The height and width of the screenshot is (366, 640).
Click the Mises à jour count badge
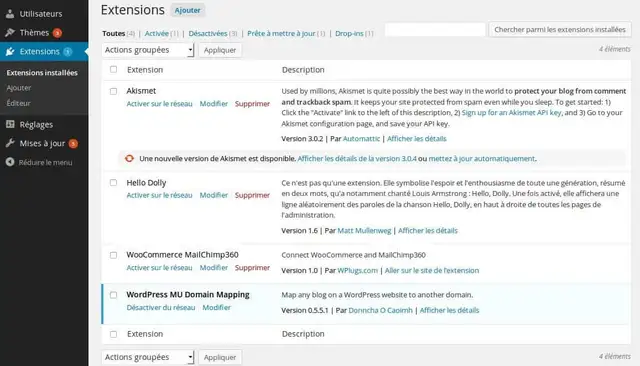click(x=73, y=144)
